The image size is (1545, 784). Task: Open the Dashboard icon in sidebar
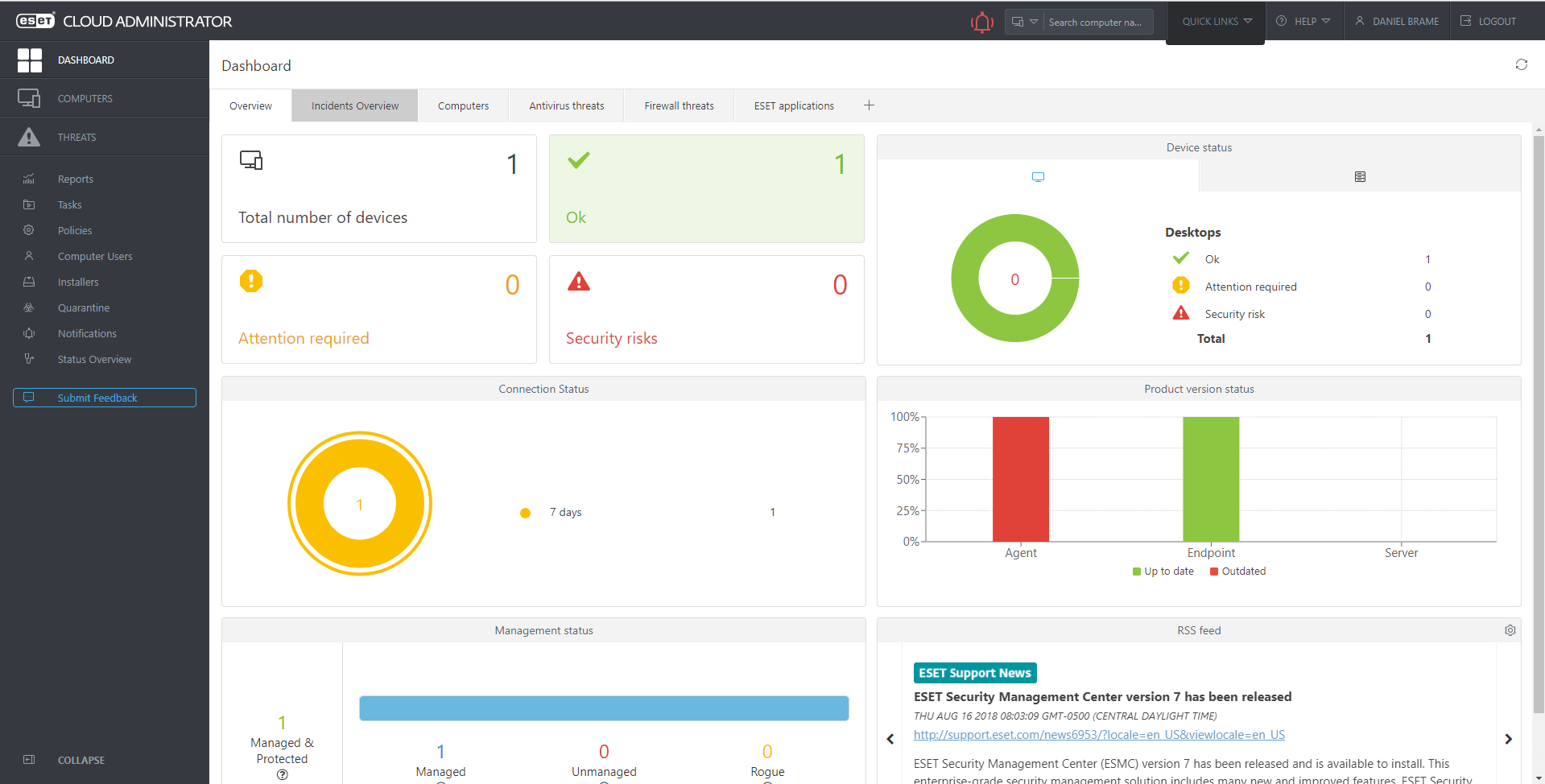click(x=30, y=60)
